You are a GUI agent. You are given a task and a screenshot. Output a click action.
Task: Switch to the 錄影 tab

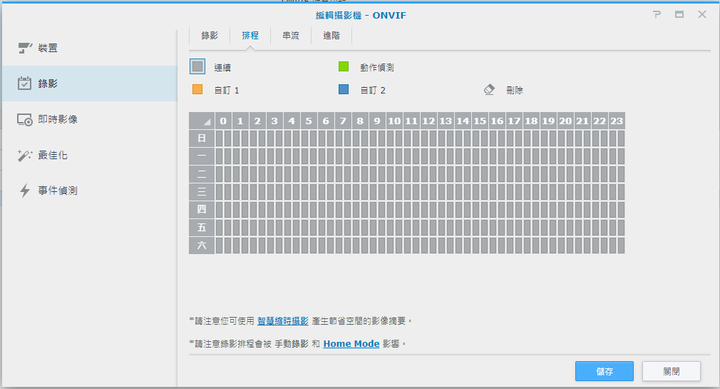click(209, 35)
